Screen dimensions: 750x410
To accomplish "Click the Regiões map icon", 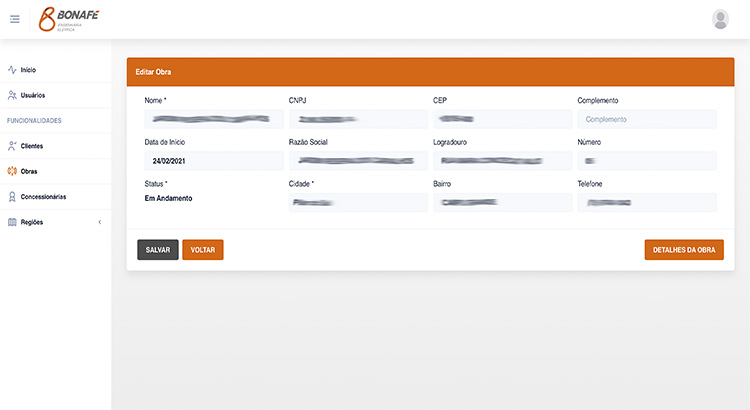I will point(12,222).
